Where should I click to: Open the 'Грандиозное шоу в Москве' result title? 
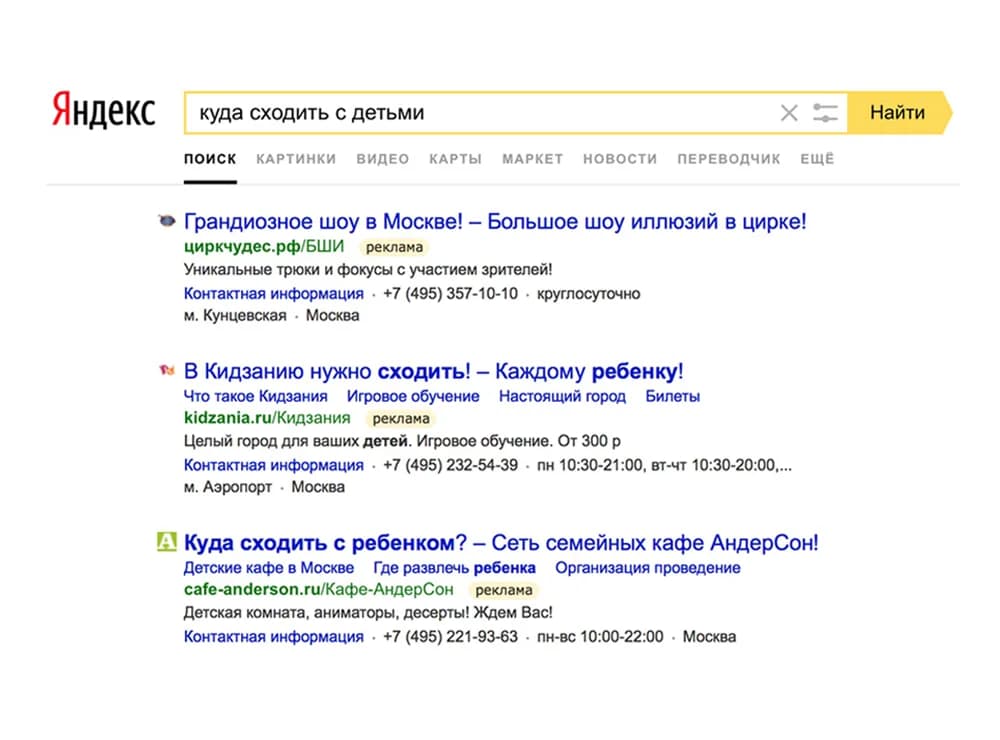click(x=495, y=221)
